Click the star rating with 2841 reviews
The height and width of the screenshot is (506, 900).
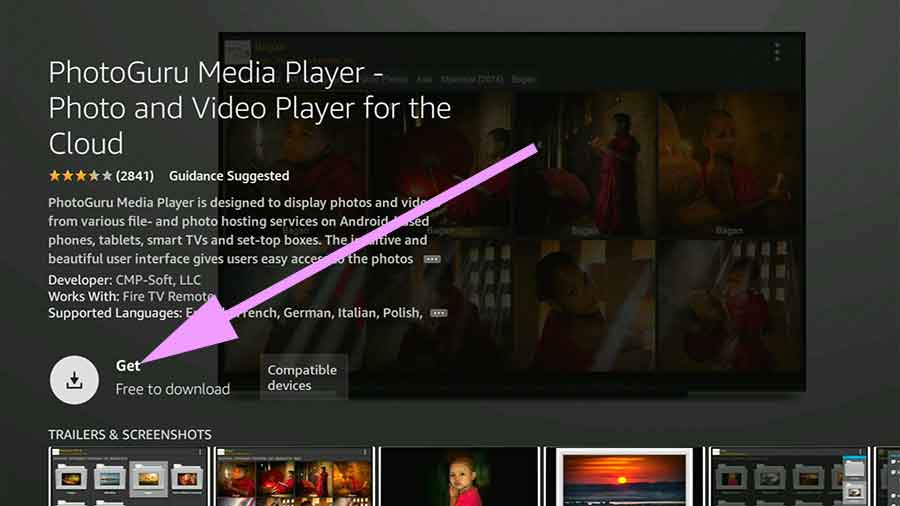click(x=101, y=176)
